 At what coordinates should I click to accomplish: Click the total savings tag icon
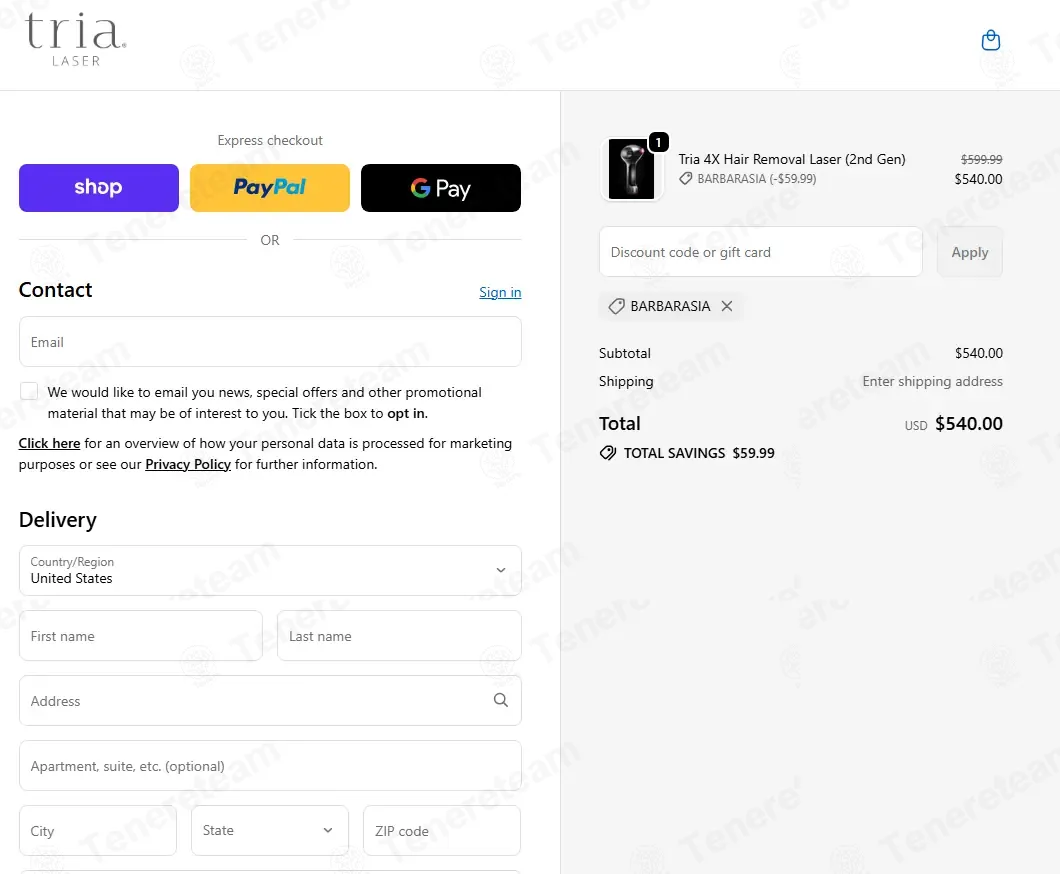(608, 453)
